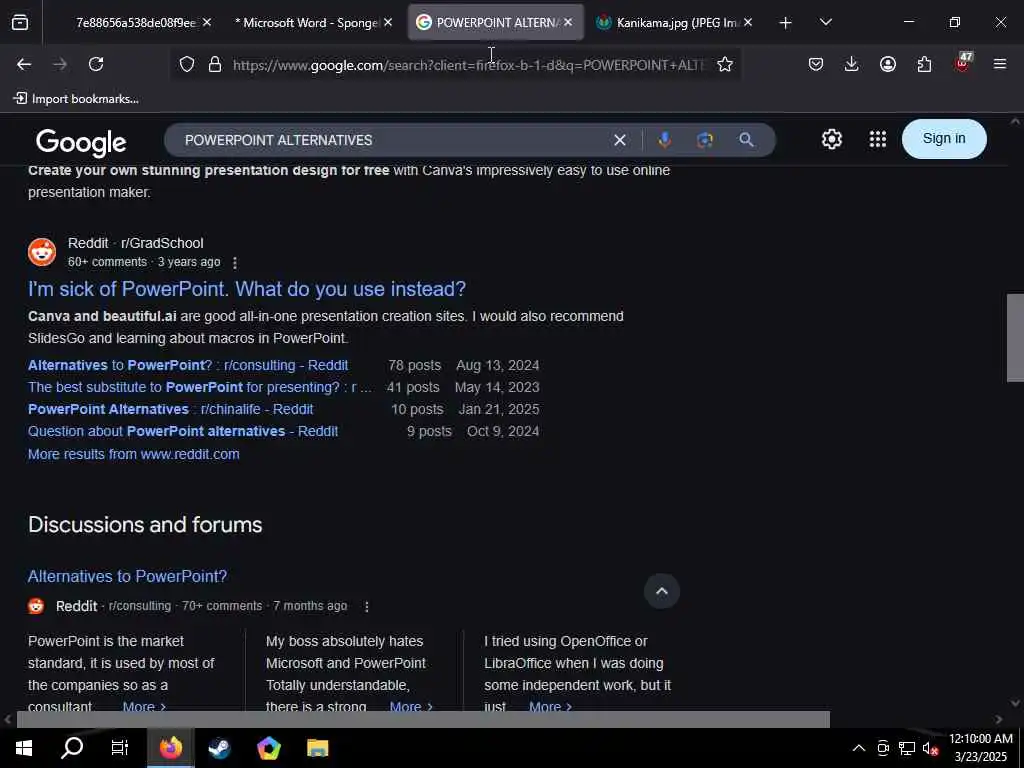Open the Firefox application menu

(999, 64)
